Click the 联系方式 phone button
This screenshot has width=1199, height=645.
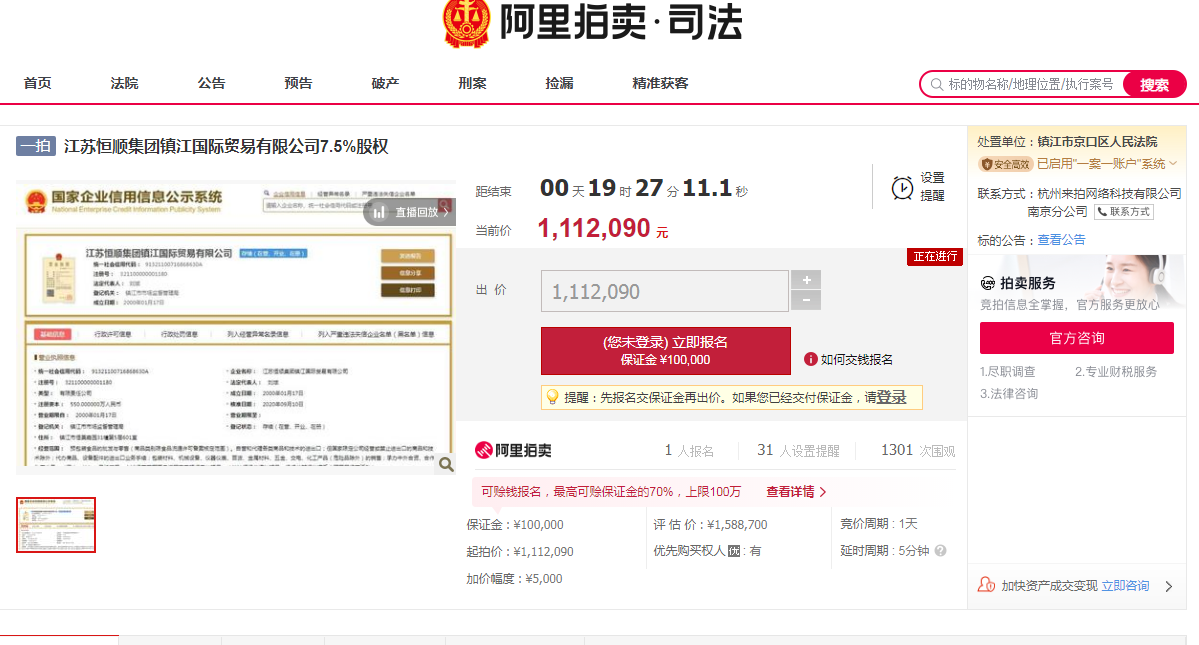pos(1124,212)
